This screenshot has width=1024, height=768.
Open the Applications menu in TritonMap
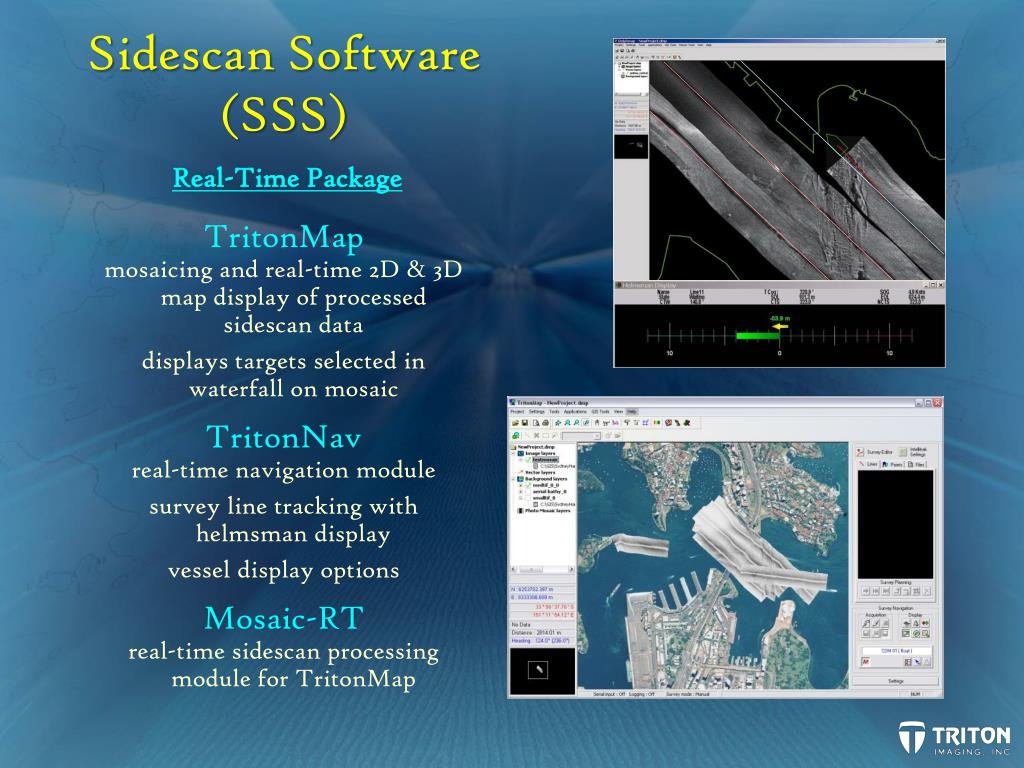click(575, 411)
